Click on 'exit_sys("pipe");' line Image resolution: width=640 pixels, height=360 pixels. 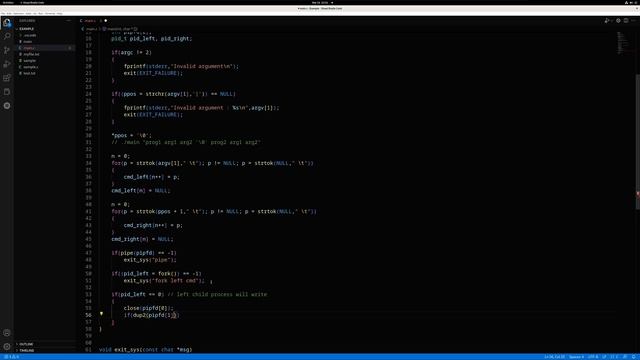(150, 260)
